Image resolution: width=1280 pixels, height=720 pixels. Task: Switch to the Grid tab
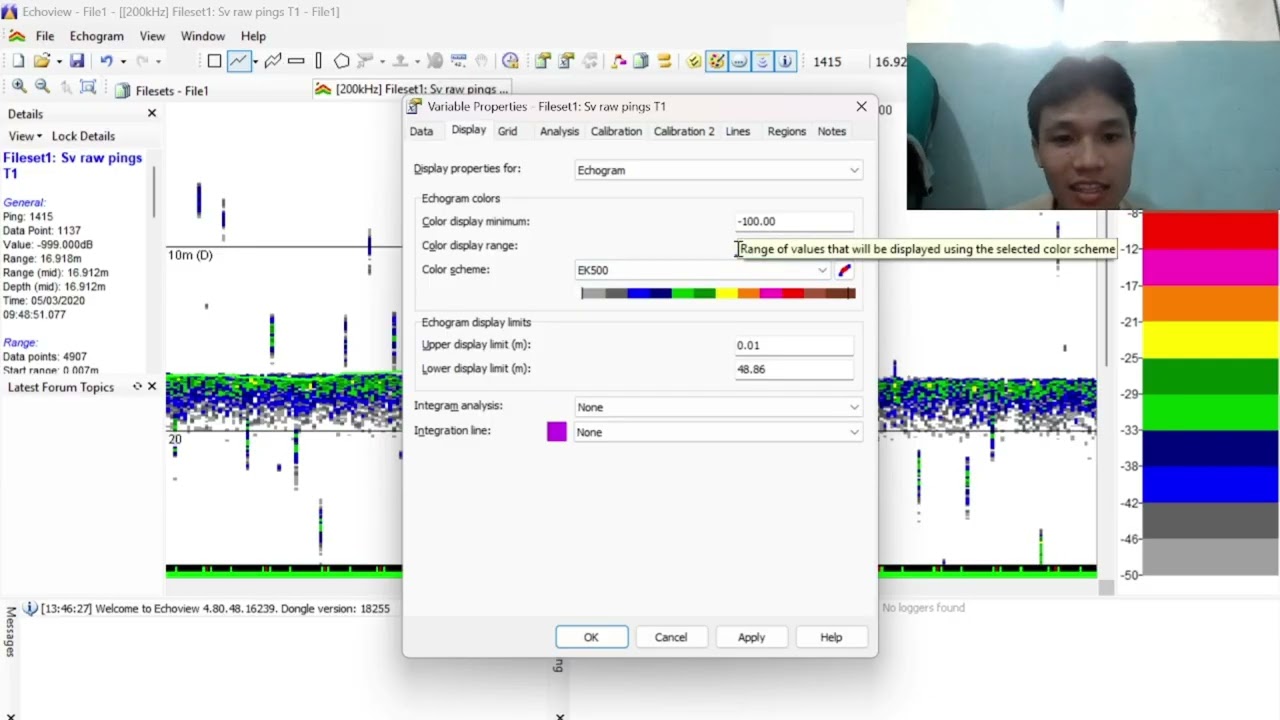(x=507, y=131)
